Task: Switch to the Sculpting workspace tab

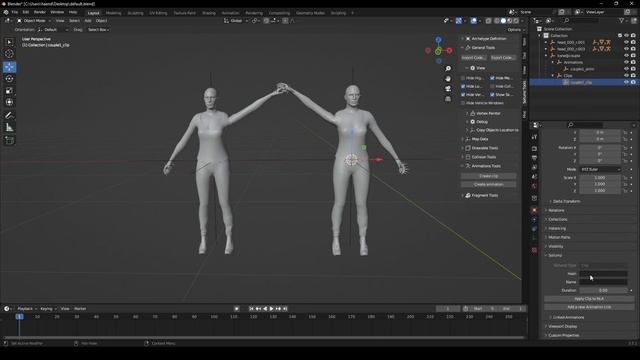Action: [135, 13]
